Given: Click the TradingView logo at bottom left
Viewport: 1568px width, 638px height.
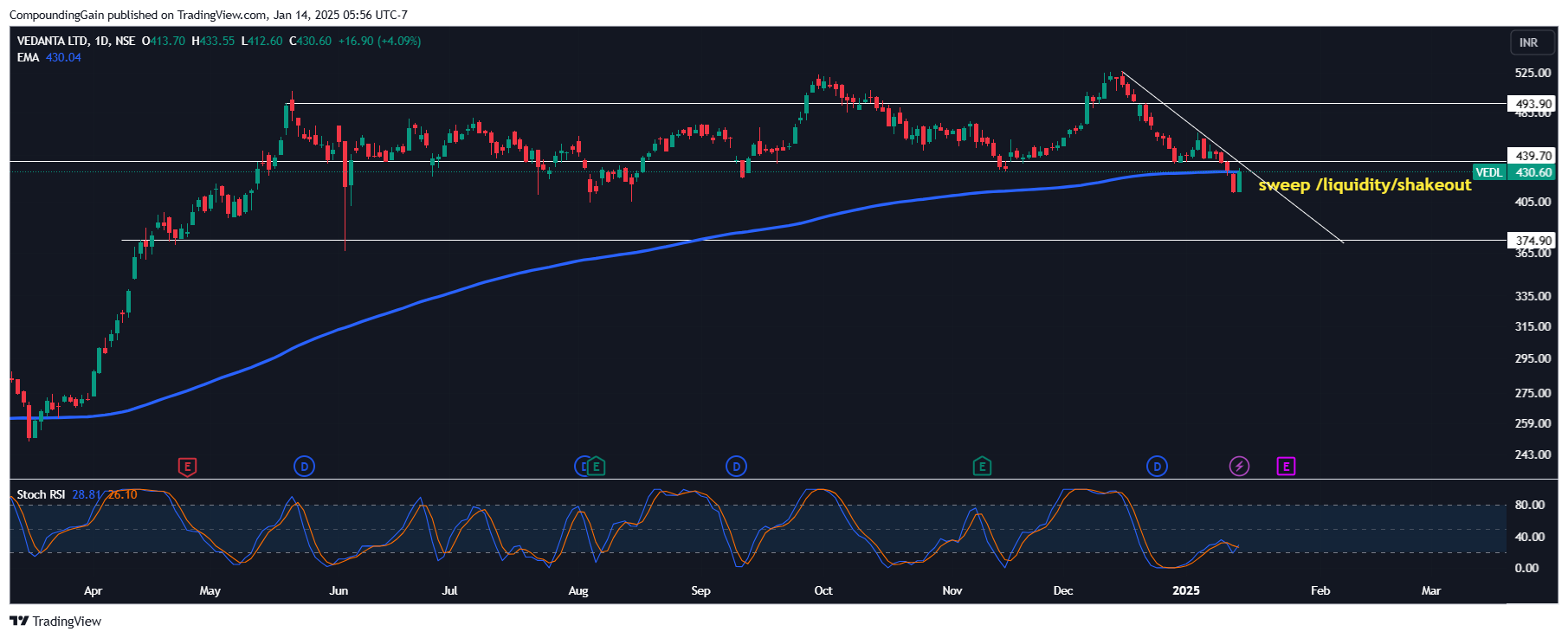Looking at the screenshot, I should click(x=55, y=621).
